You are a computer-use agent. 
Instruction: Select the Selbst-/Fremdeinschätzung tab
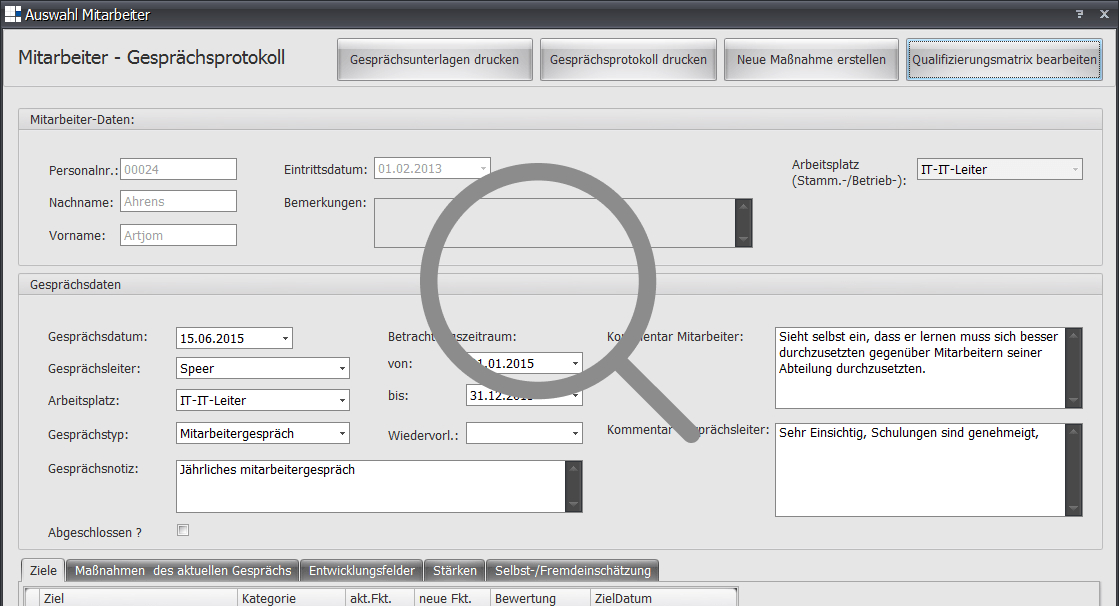coord(572,570)
